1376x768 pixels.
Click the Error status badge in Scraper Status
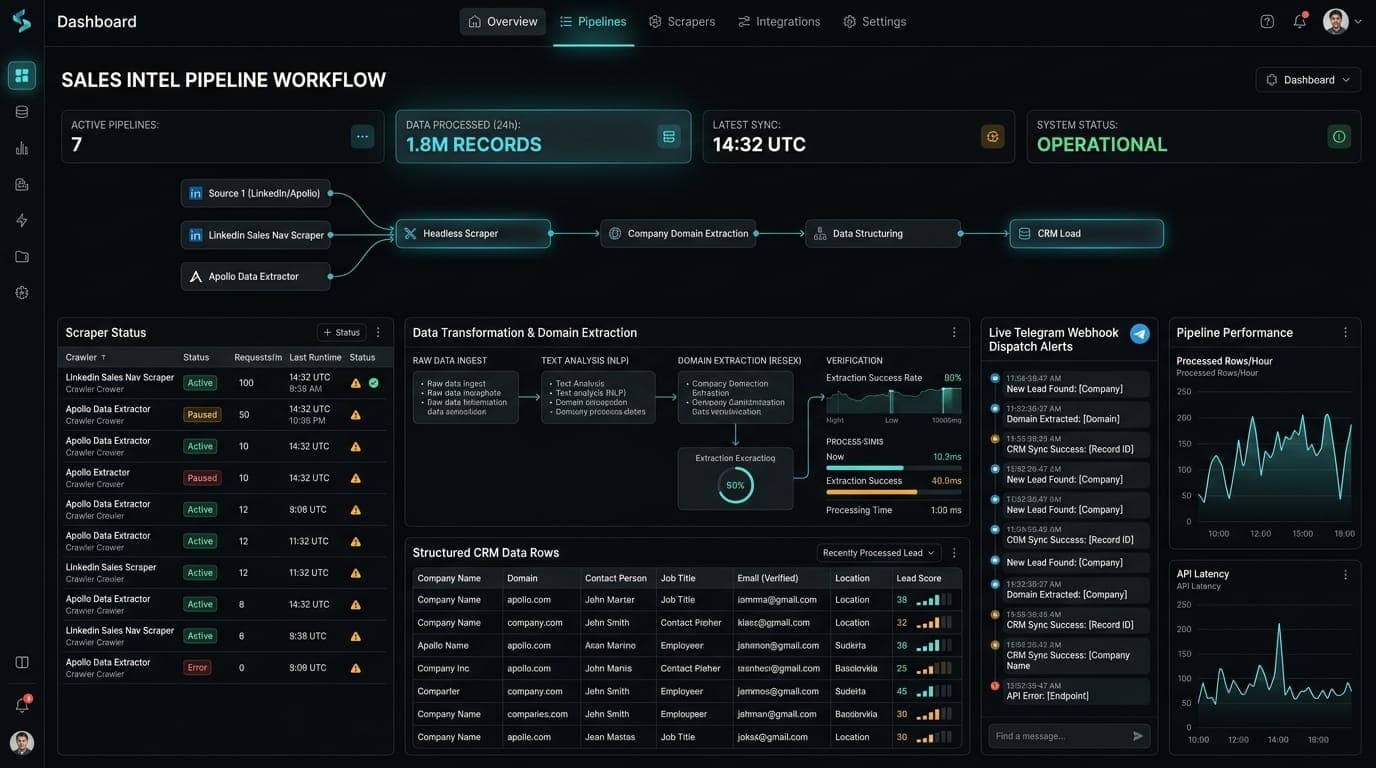tap(197, 668)
